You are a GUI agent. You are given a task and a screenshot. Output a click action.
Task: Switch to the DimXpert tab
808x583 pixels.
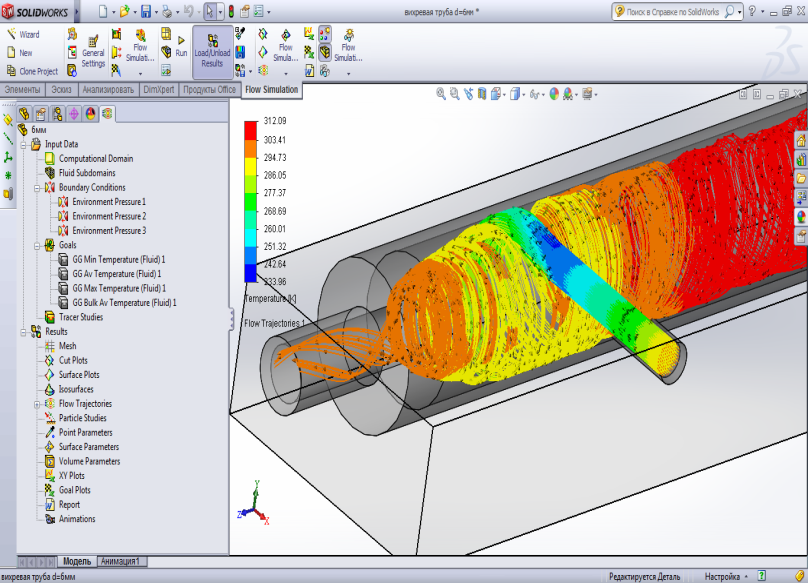[x=159, y=89]
